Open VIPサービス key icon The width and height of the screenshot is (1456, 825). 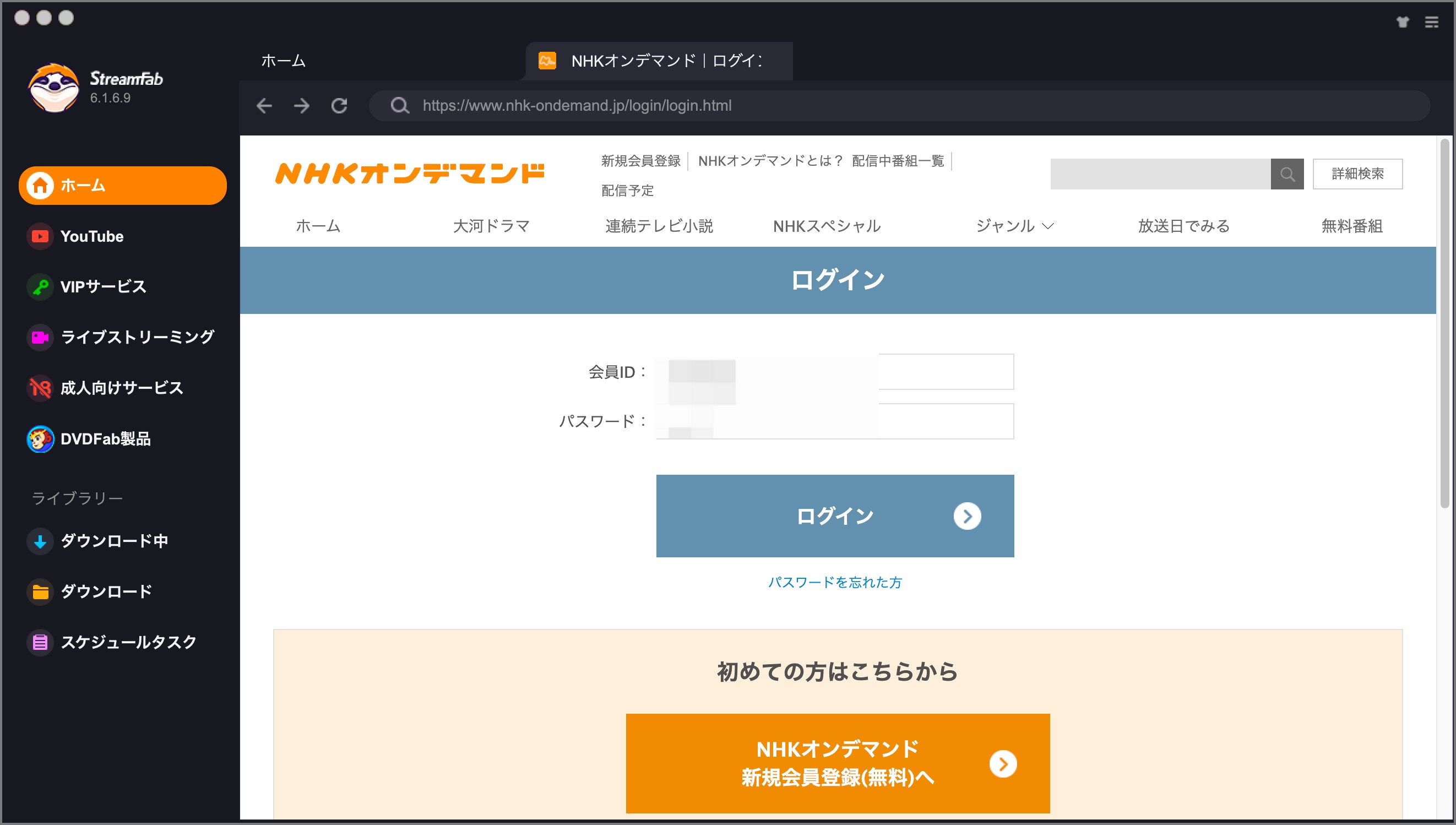[x=40, y=287]
